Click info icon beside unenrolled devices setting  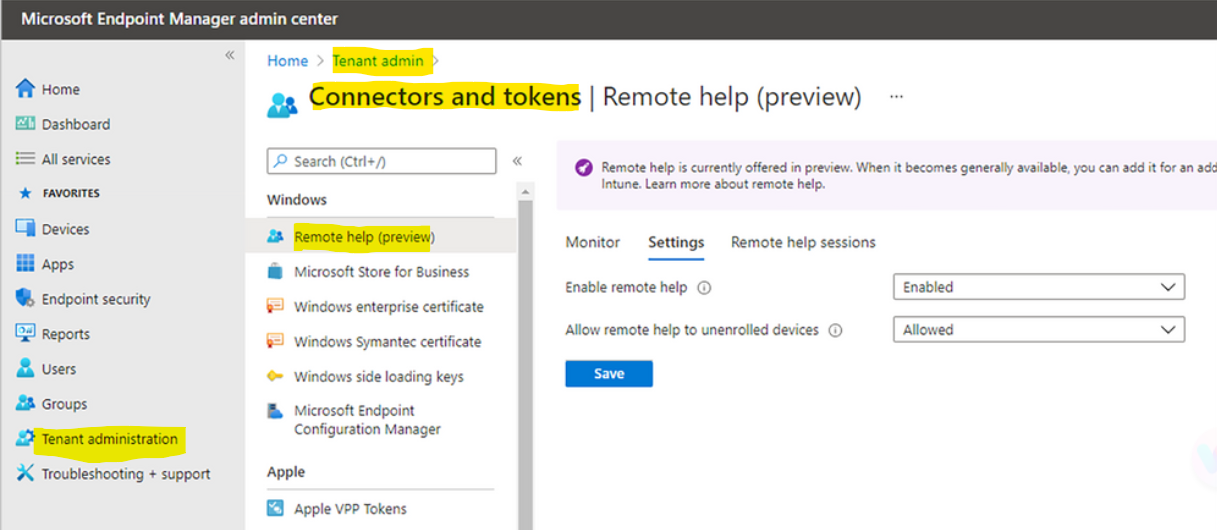[x=836, y=330]
